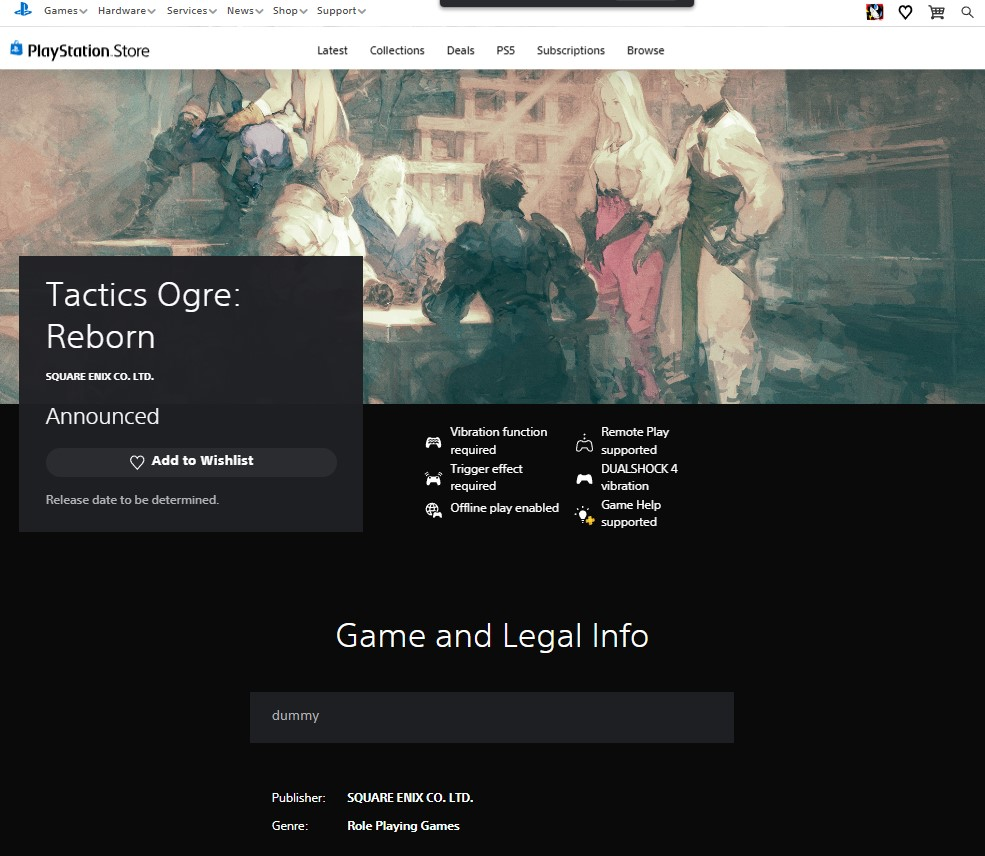The height and width of the screenshot is (856, 985).
Task: Click the Add to Wishlist button
Action: [x=191, y=462]
